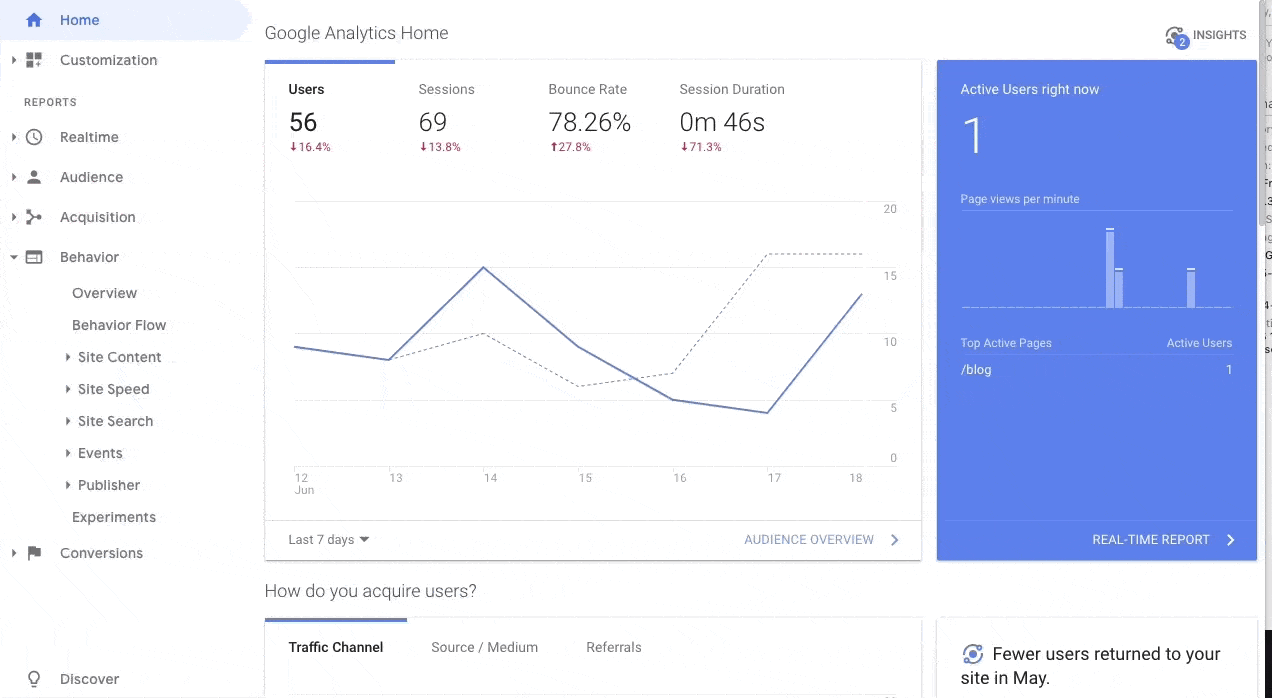Click the Google Analytics Home title
Image resolution: width=1272 pixels, height=698 pixels.
[356, 33]
